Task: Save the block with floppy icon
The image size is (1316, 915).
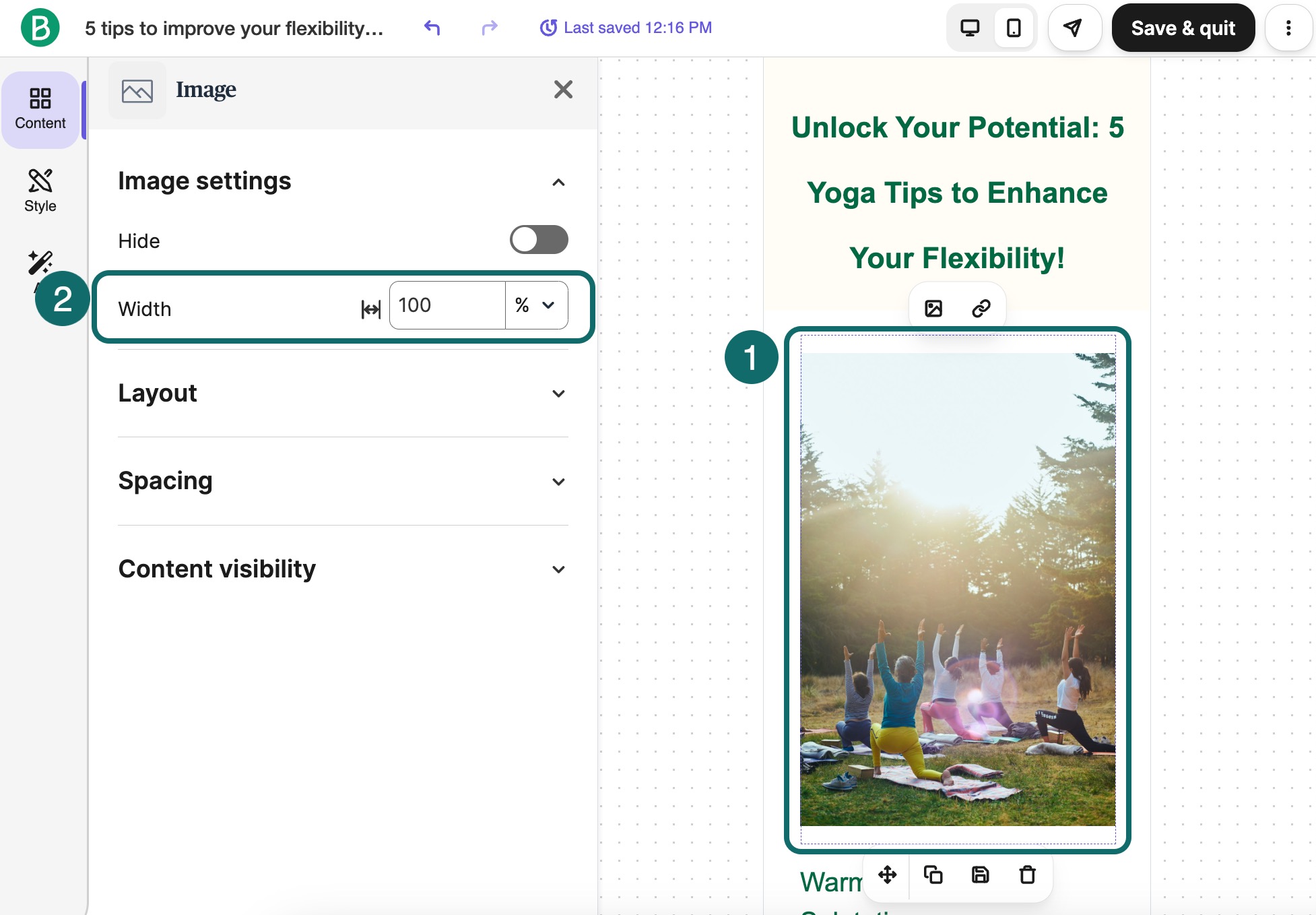Action: point(980,875)
